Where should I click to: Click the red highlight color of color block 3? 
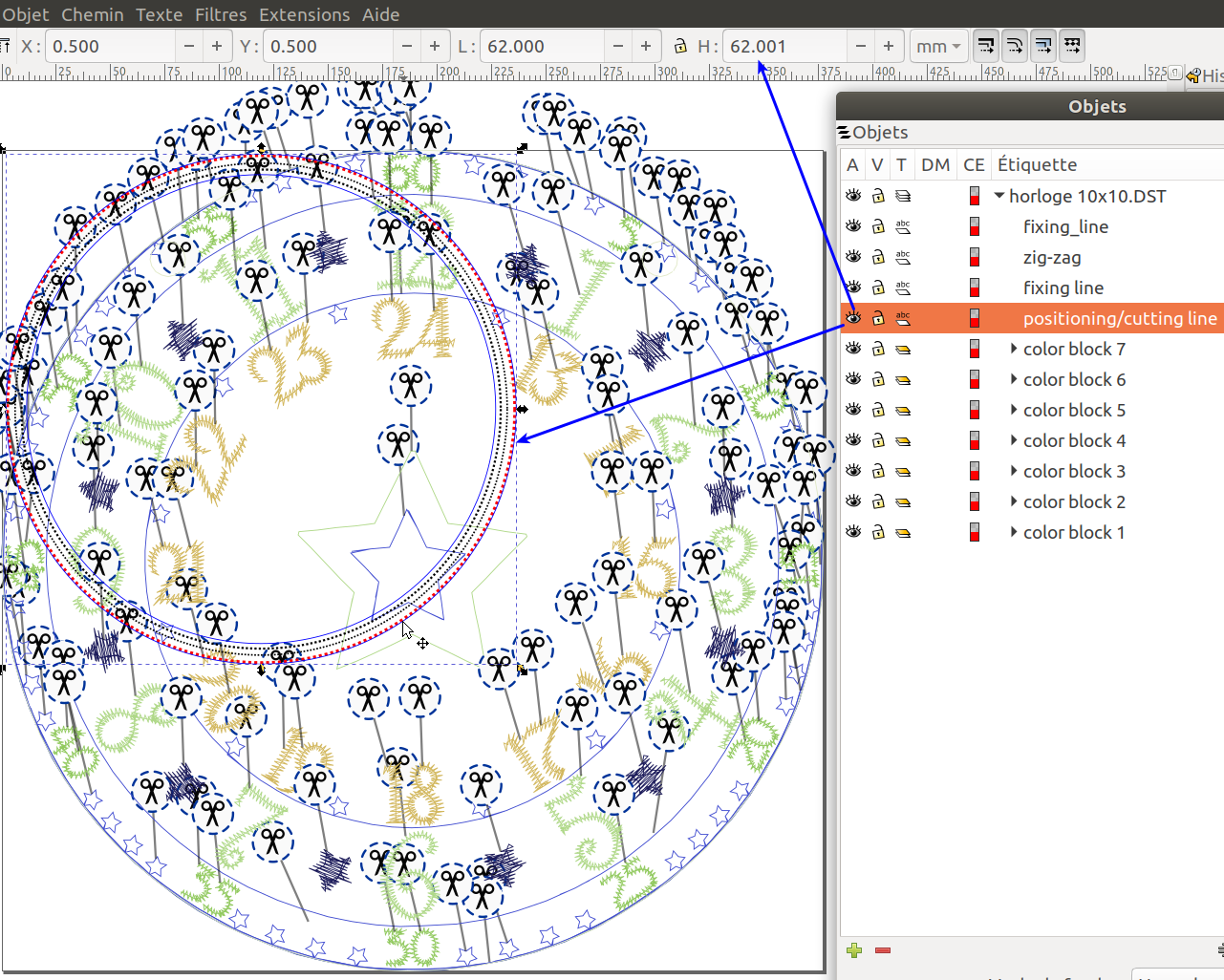[975, 471]
